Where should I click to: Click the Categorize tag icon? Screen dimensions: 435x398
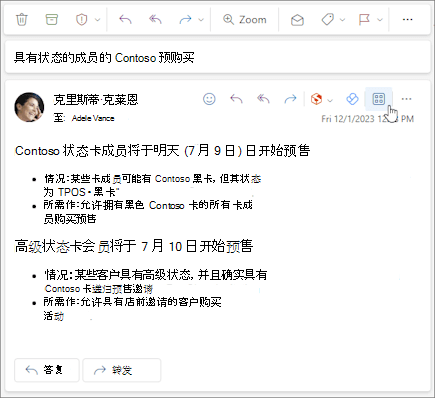[x=328, y=19]
